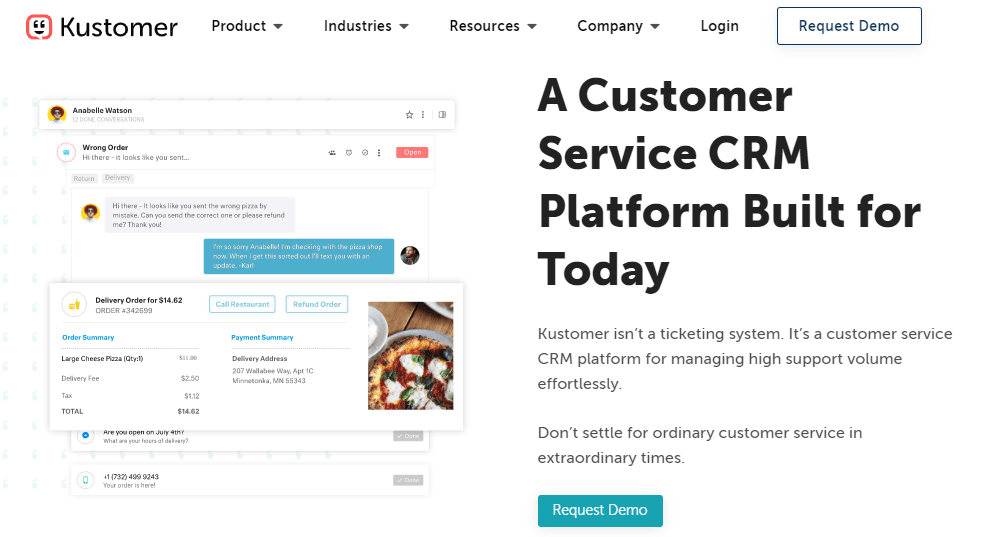Open the Wrong Order conversation overflow menu
Image resolution: width=983 pixels, height=537 pixels.
coord(379,153)
